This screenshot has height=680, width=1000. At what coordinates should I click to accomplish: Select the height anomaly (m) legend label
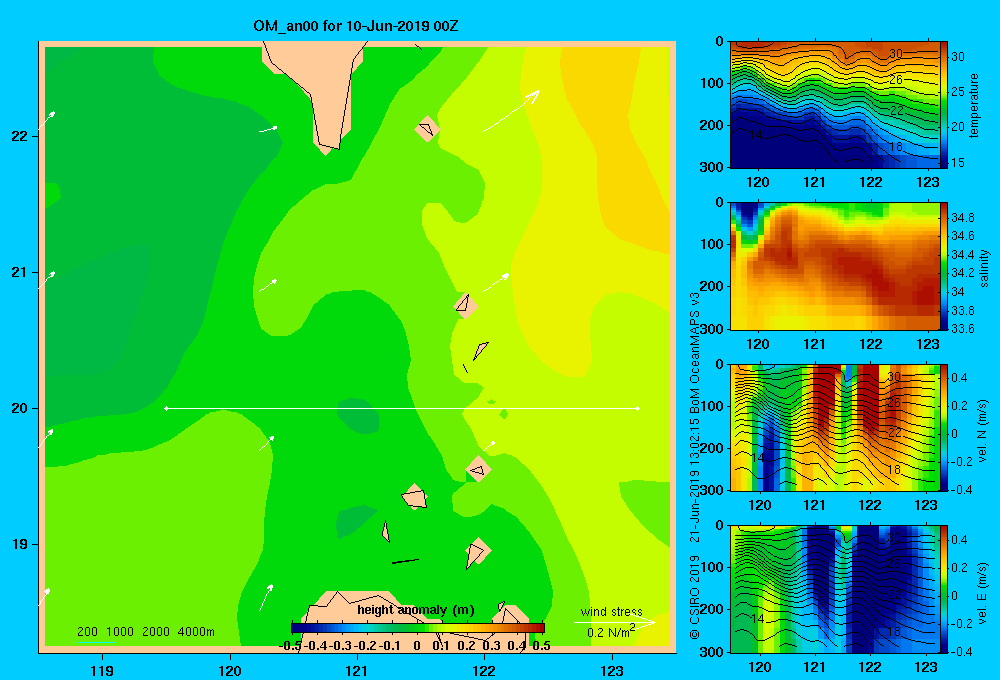(416, 610)
